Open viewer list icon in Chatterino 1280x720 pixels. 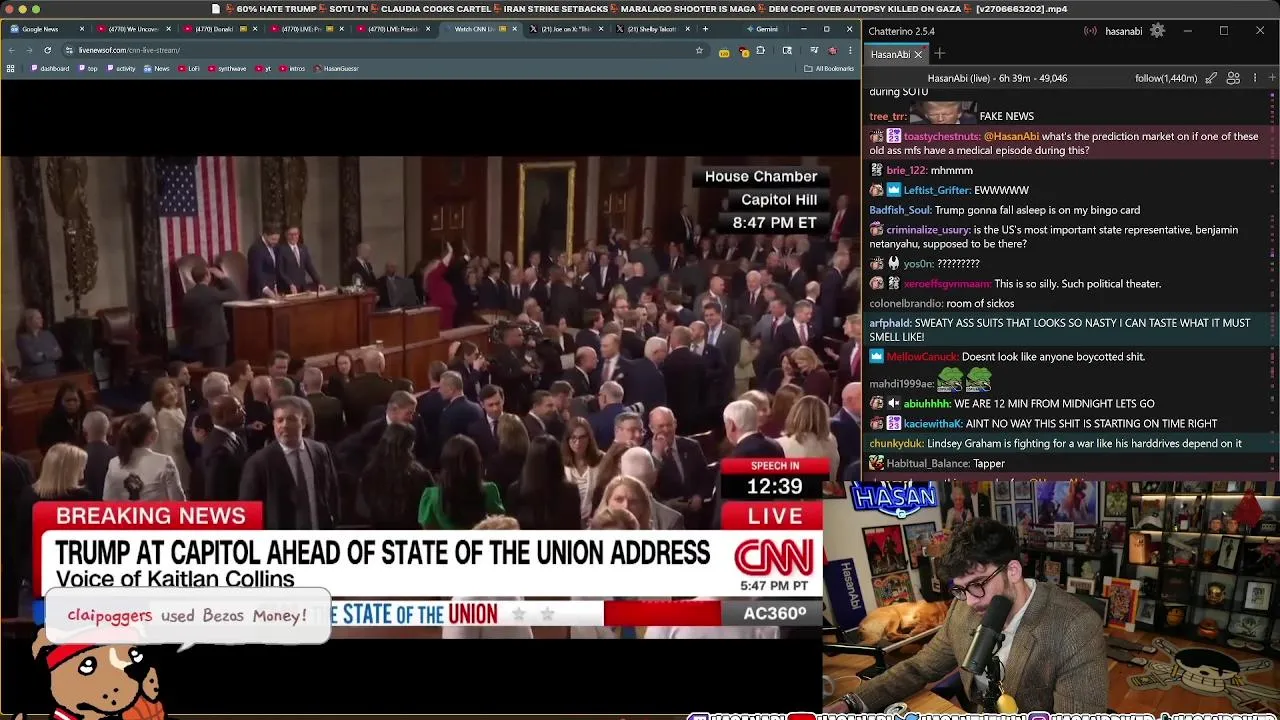1233,78
